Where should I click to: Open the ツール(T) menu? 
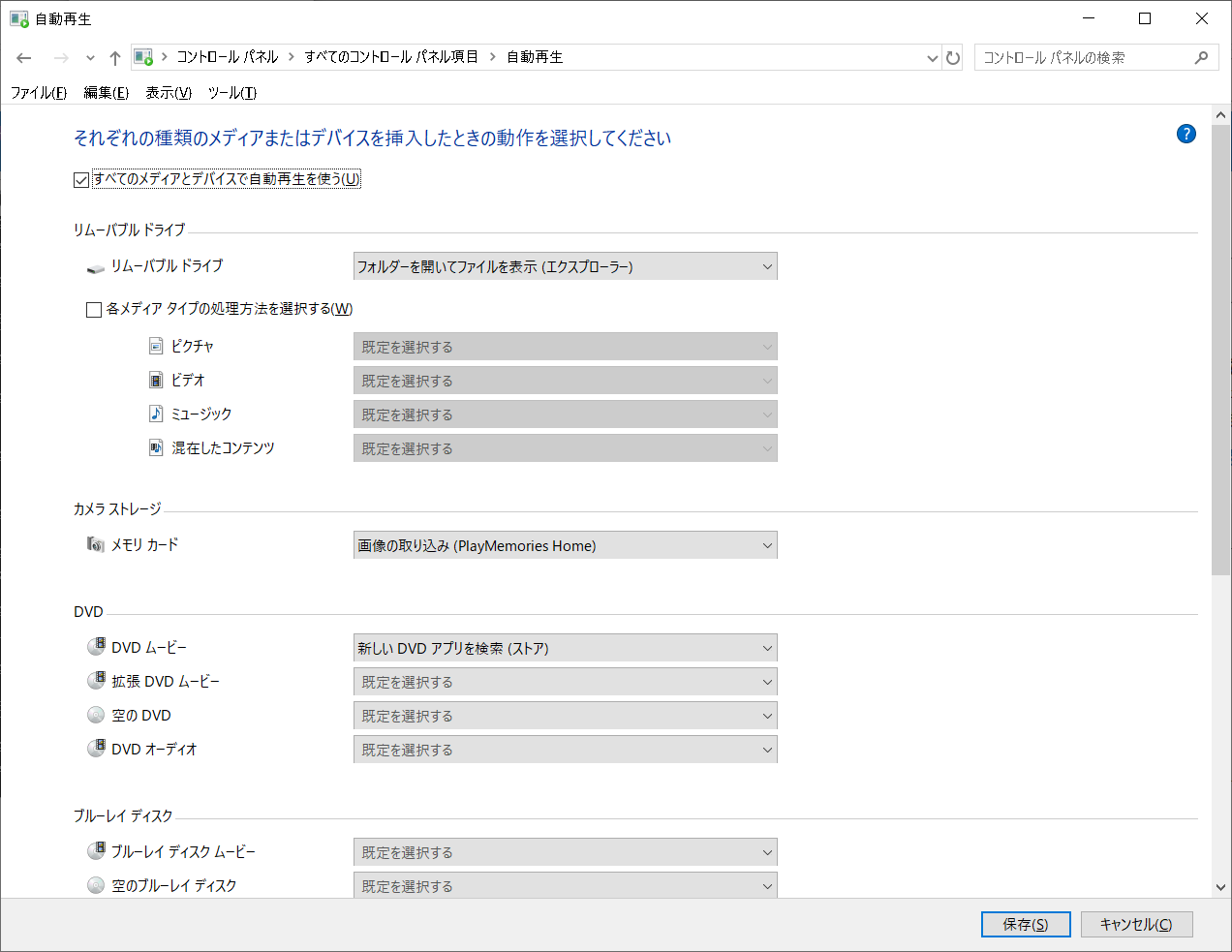(x=232, y=93)
